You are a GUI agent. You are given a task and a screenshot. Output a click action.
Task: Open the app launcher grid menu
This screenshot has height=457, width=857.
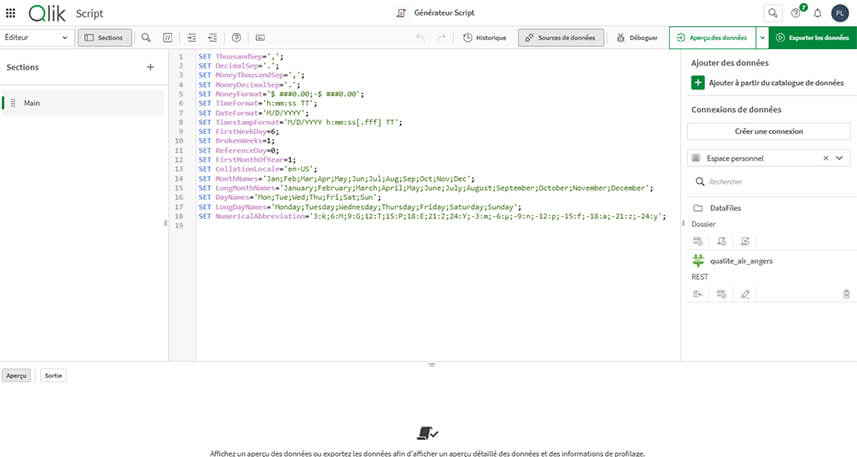click(x=12, y=13)
